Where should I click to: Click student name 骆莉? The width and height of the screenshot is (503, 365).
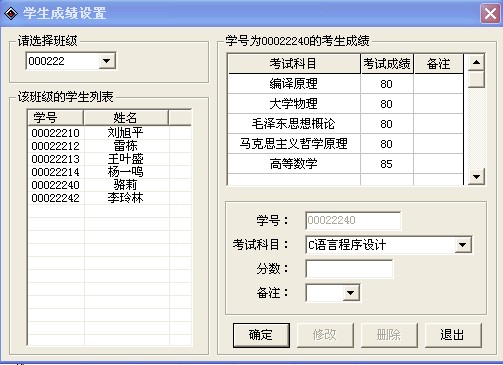point(126,185)
